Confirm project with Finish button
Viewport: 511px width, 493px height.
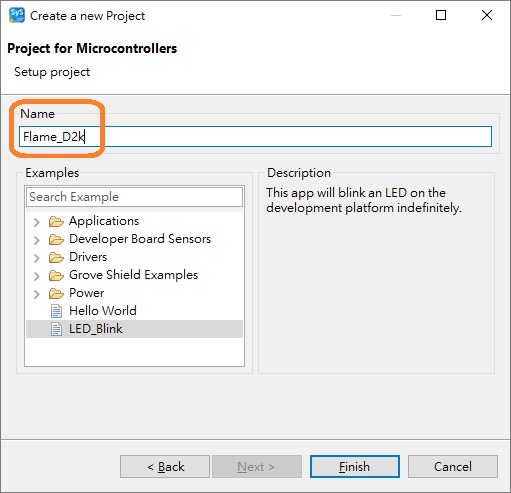pyautogui.click(x=355, y=466)
